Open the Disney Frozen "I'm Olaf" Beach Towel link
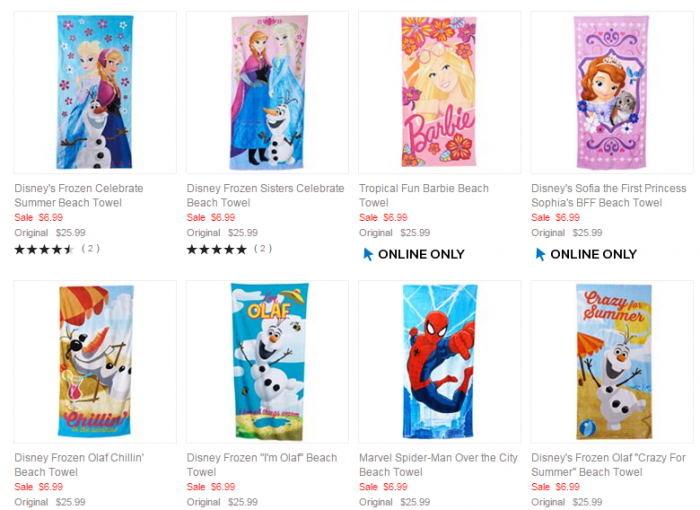 (262, 464)
